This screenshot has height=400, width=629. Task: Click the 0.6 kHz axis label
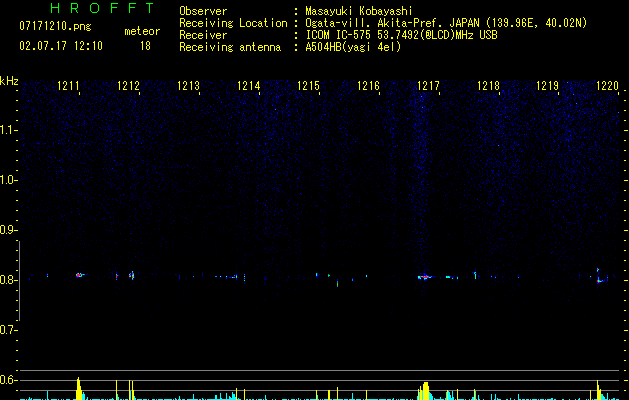(8, 380)
